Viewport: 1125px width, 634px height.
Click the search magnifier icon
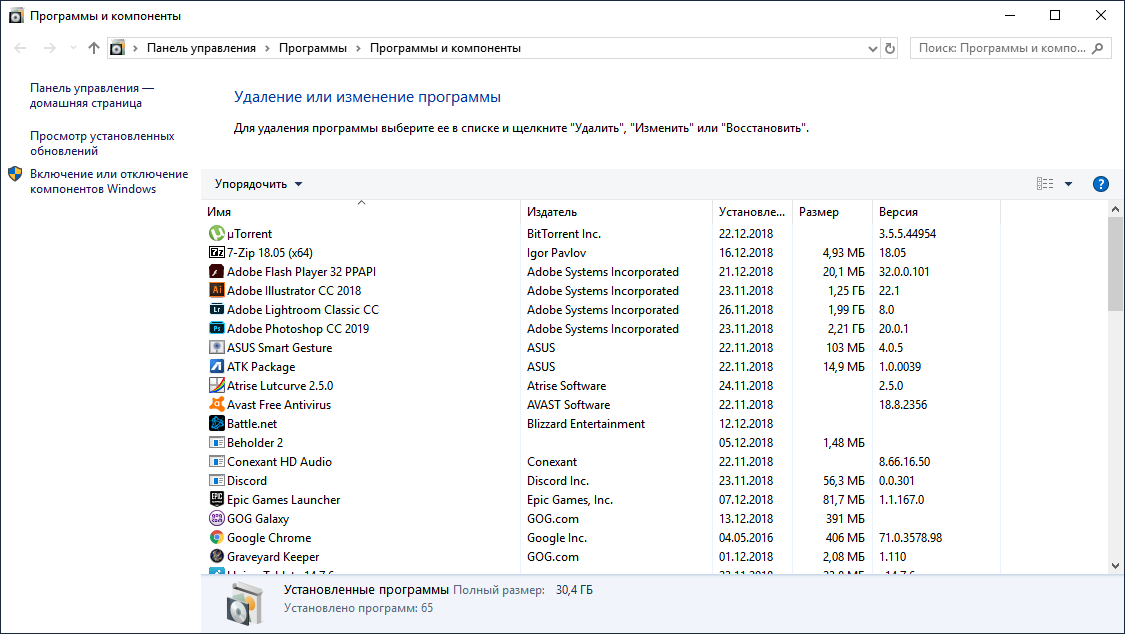[1097, 48]
